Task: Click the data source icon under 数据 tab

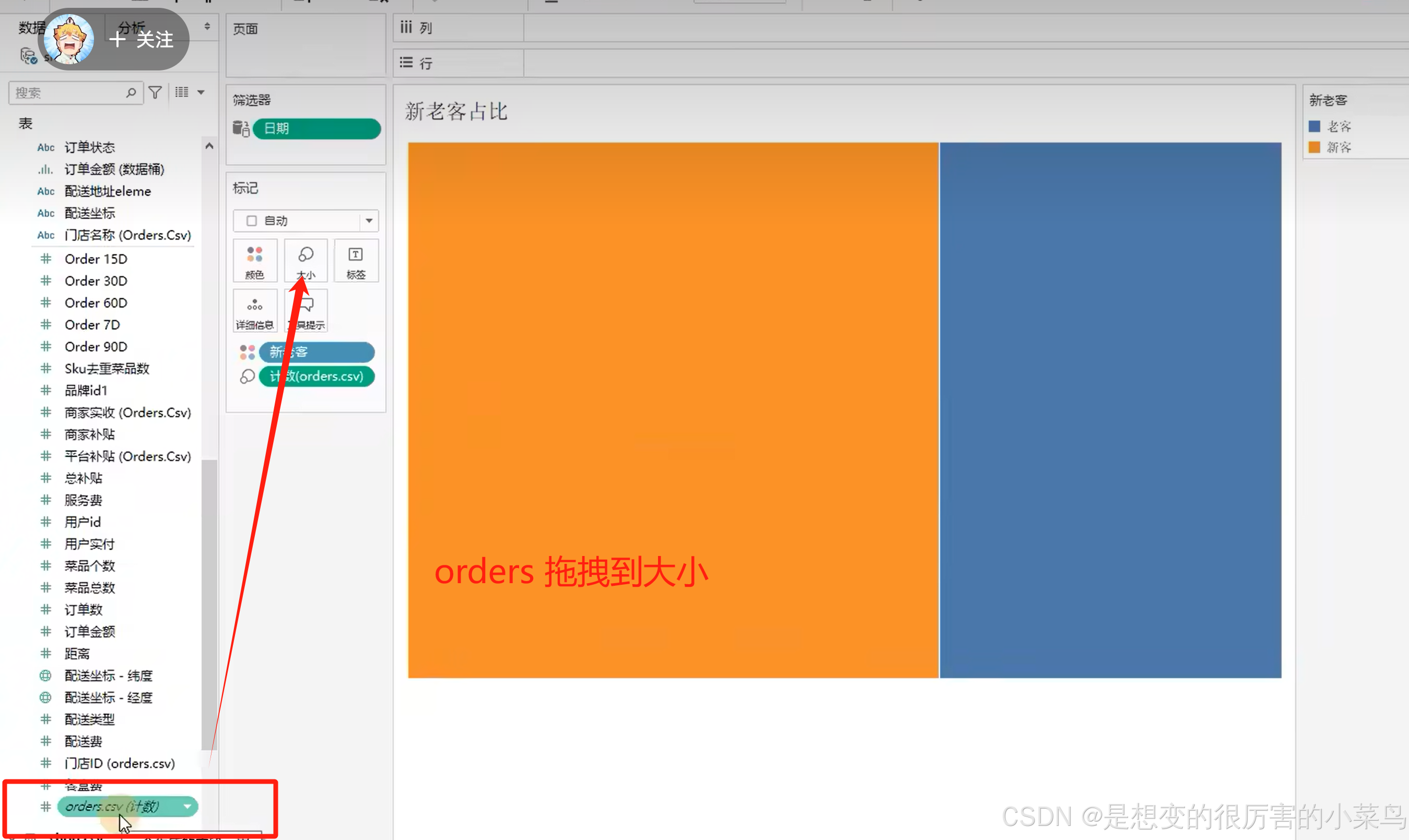Action: (28, 56)
